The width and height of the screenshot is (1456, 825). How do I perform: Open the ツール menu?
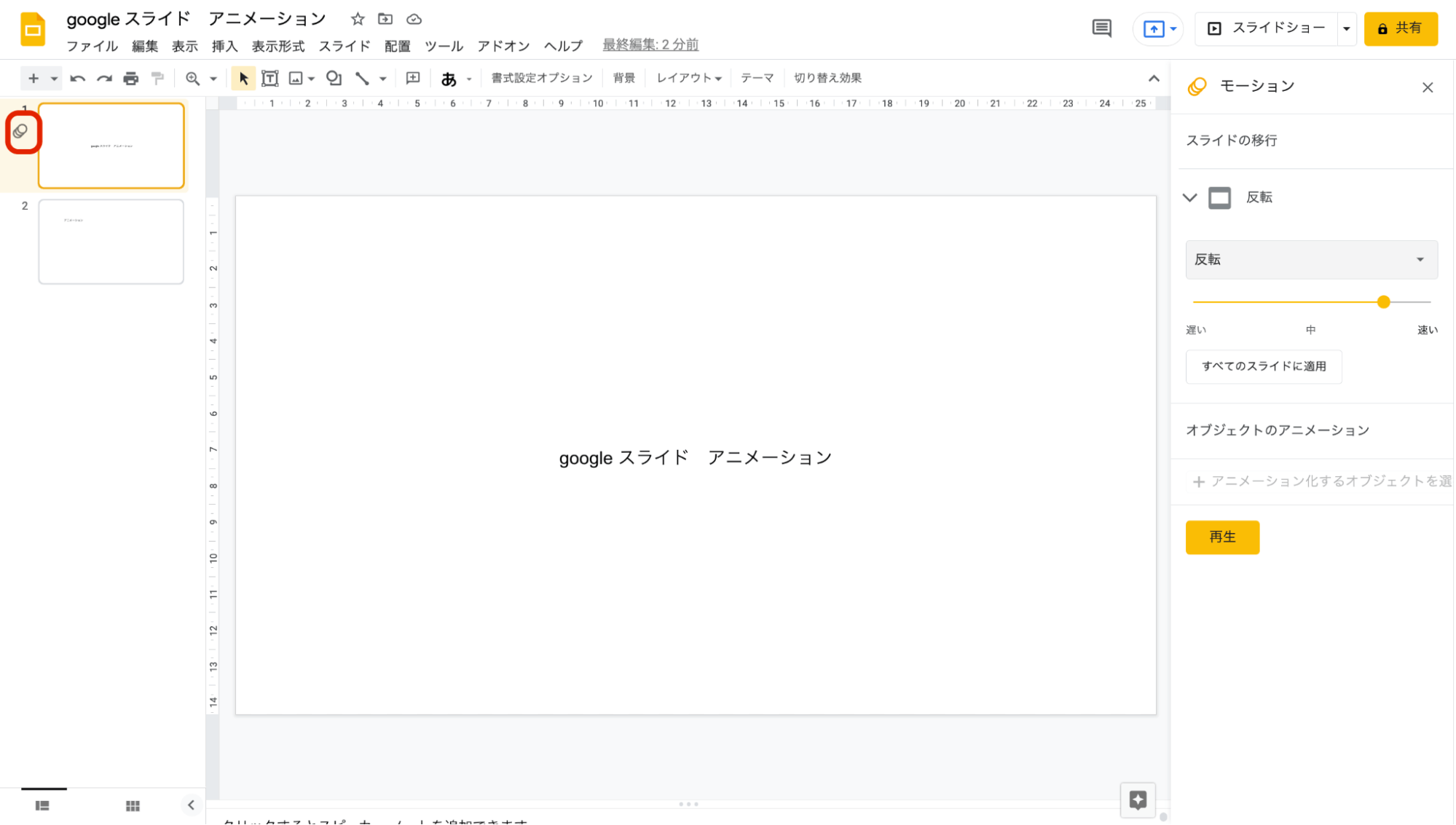click(x=444, y=46)
